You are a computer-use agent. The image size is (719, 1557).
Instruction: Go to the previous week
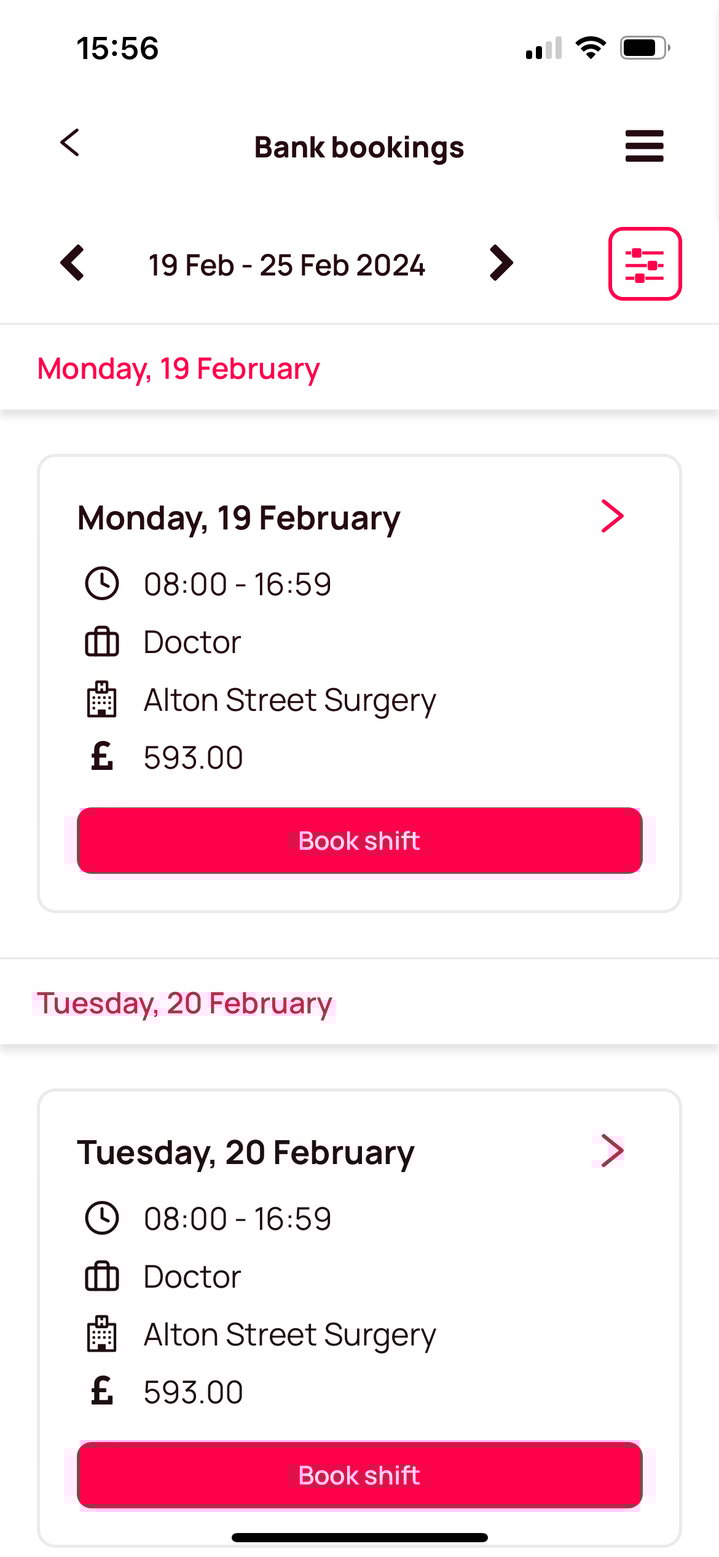click(70, 263)
